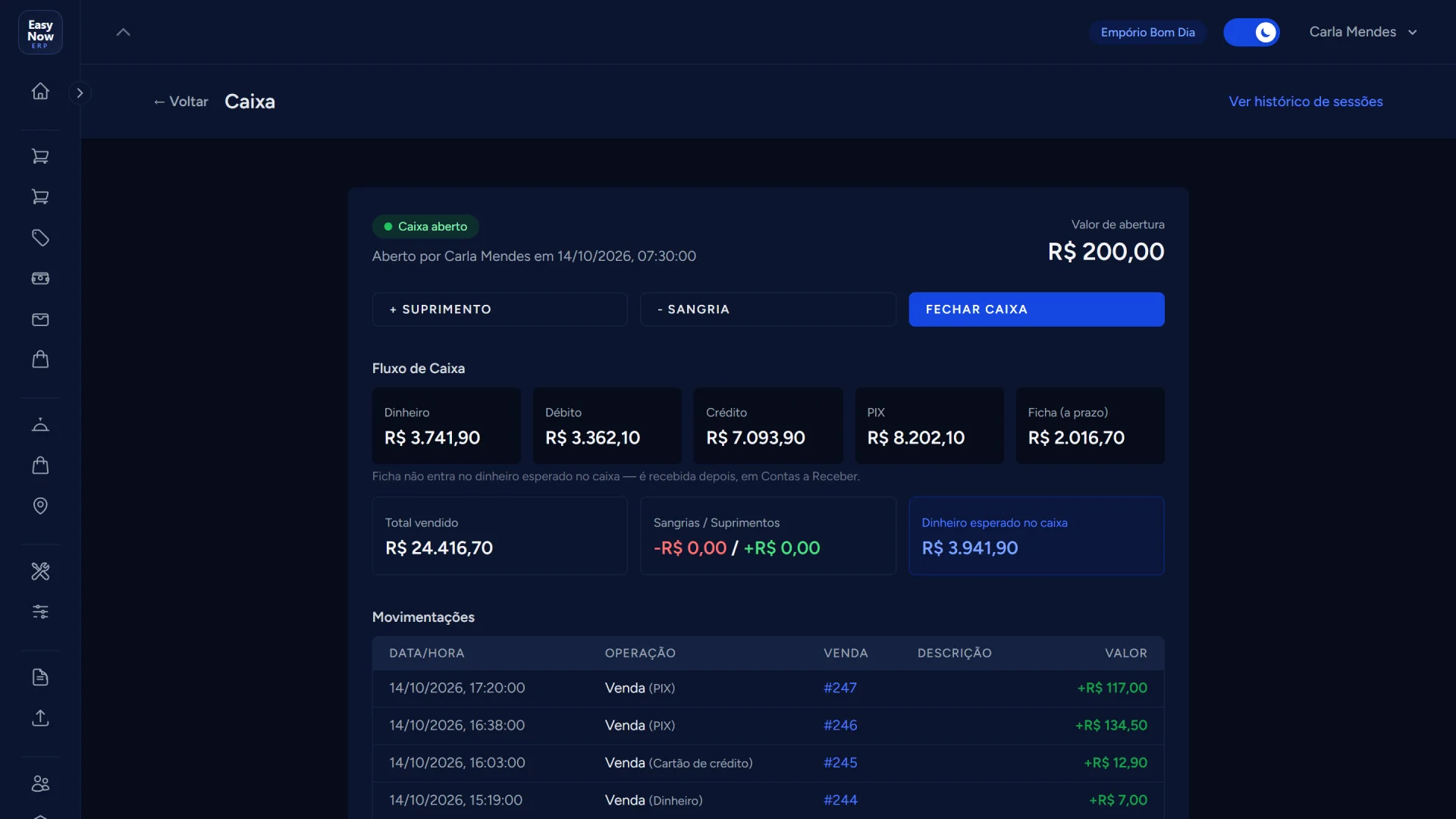
Task: Click the Caixa aberto status badge
Action: [x=425, y=226]
